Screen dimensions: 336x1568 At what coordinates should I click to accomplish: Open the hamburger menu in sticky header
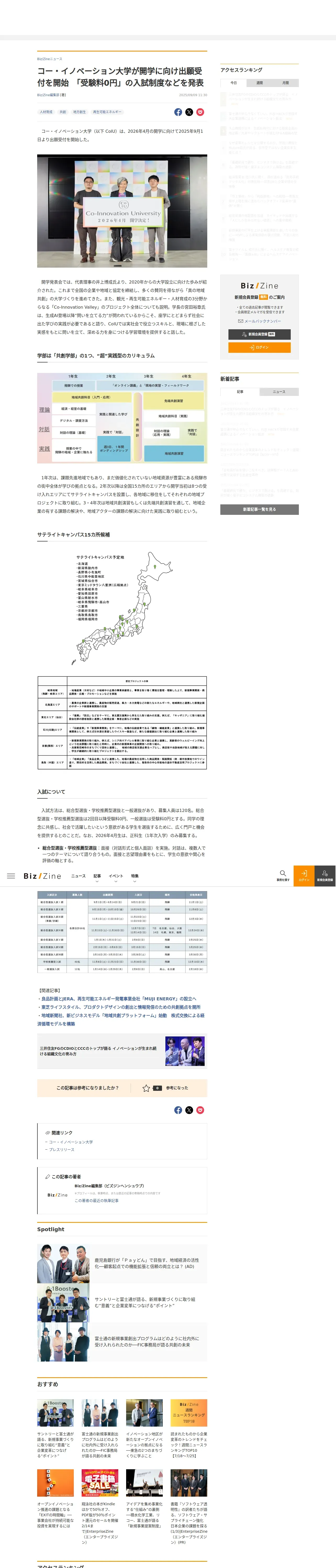coord(11,876)
